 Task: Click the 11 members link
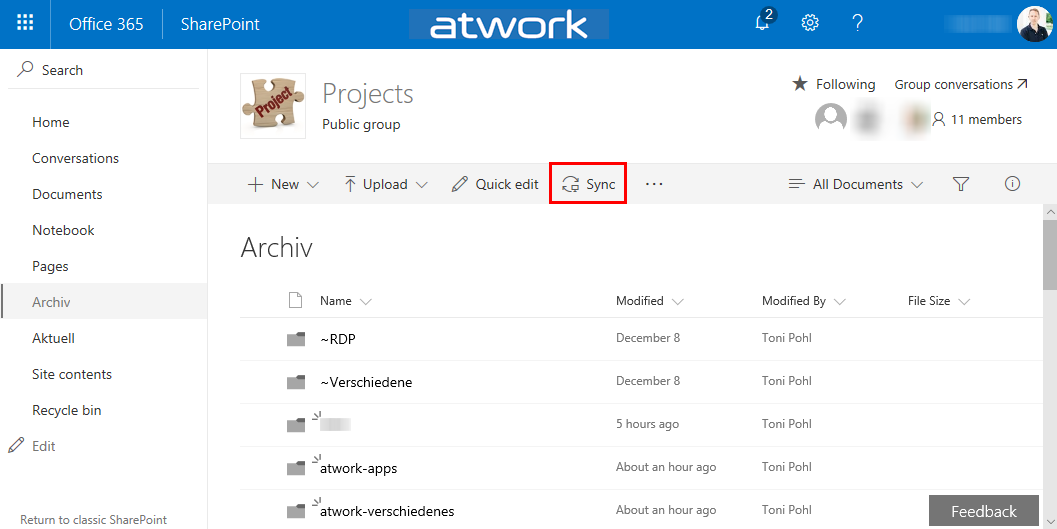click(977, 119)
